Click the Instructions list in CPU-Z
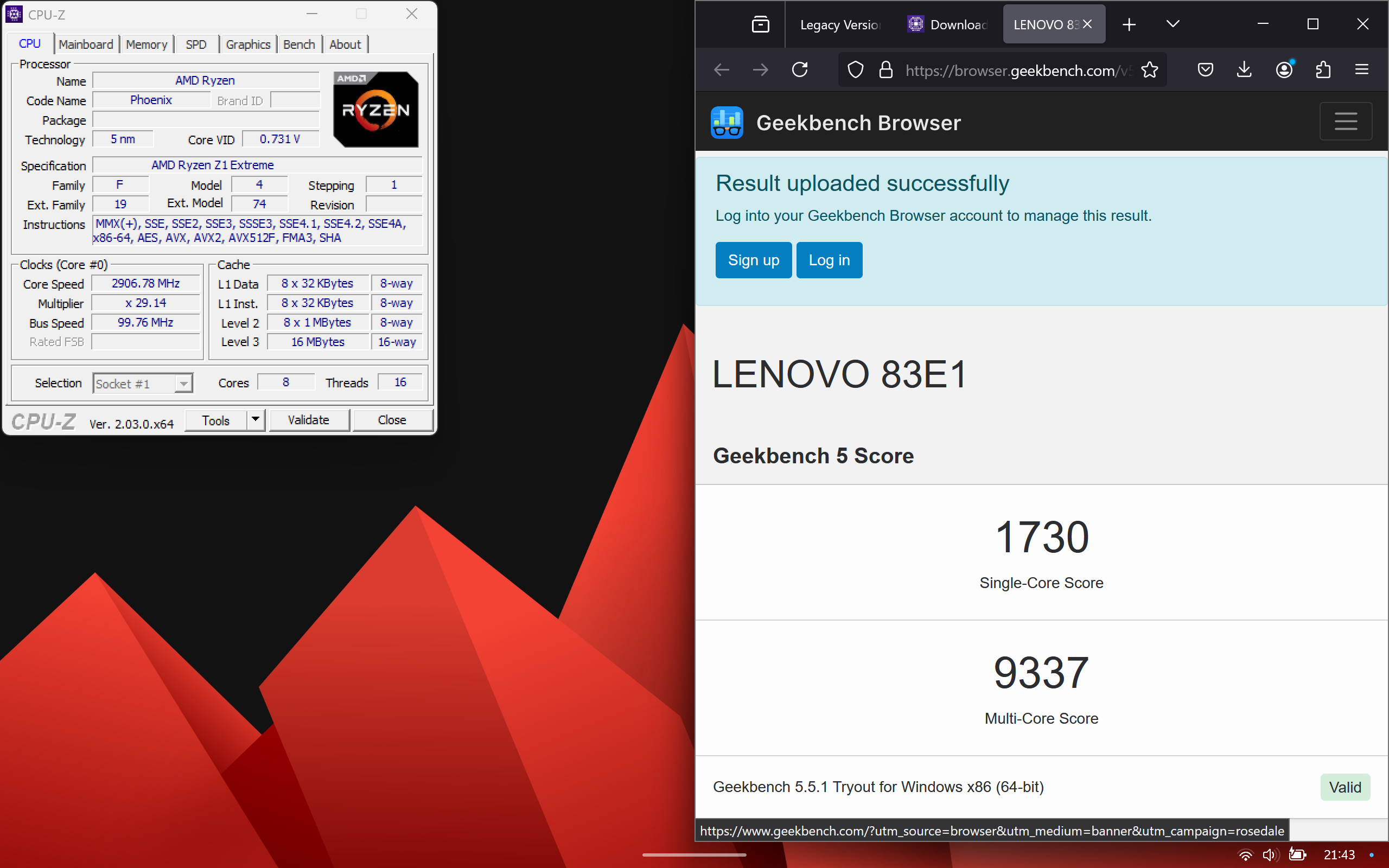The image size is (1389, 868). (257, 230)
